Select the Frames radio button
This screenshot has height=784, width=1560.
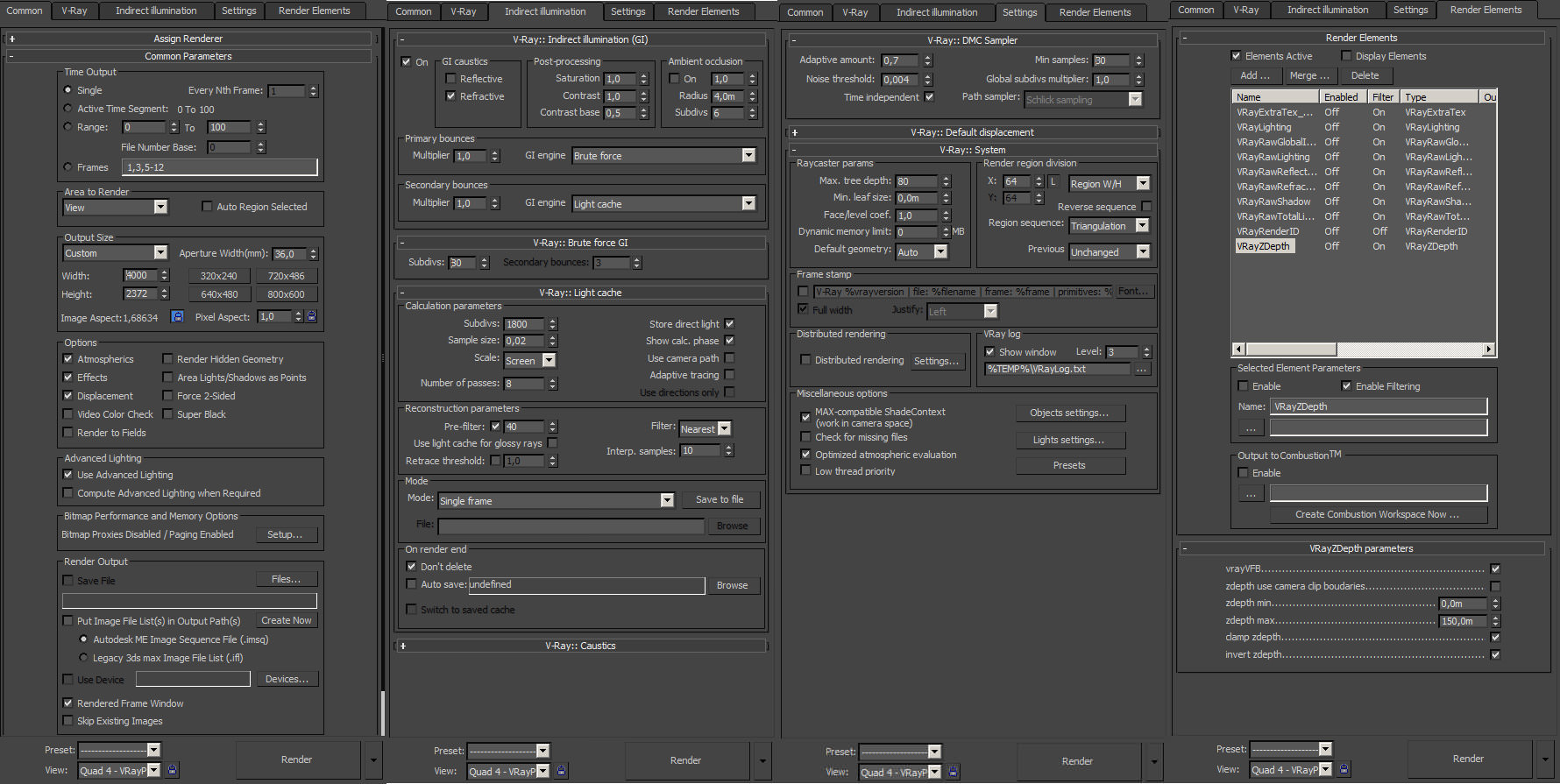coord(67,166)
